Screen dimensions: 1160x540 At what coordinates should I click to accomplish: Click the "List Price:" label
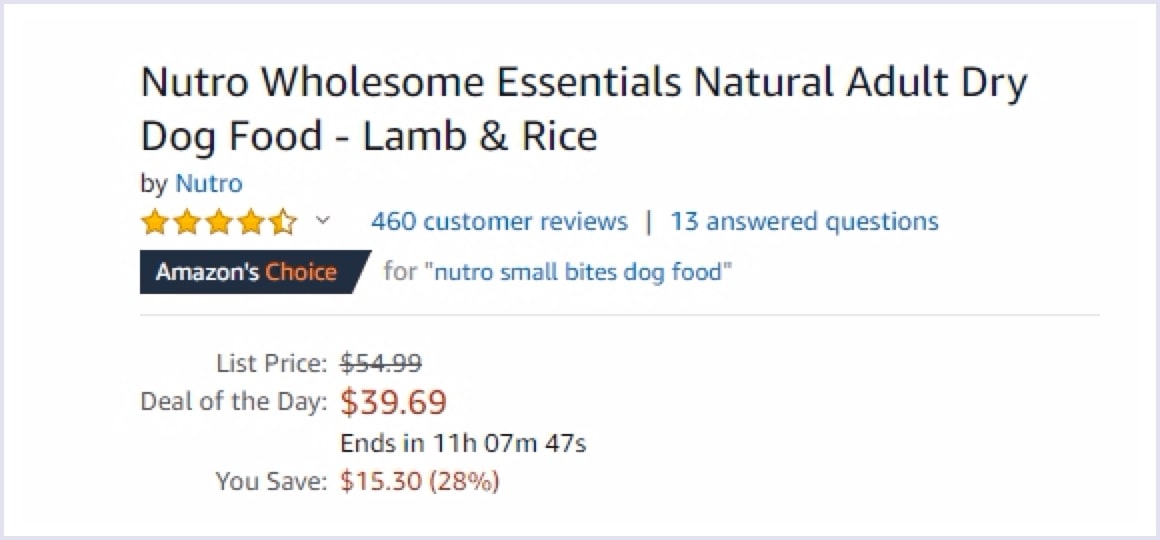coord(271,362)
